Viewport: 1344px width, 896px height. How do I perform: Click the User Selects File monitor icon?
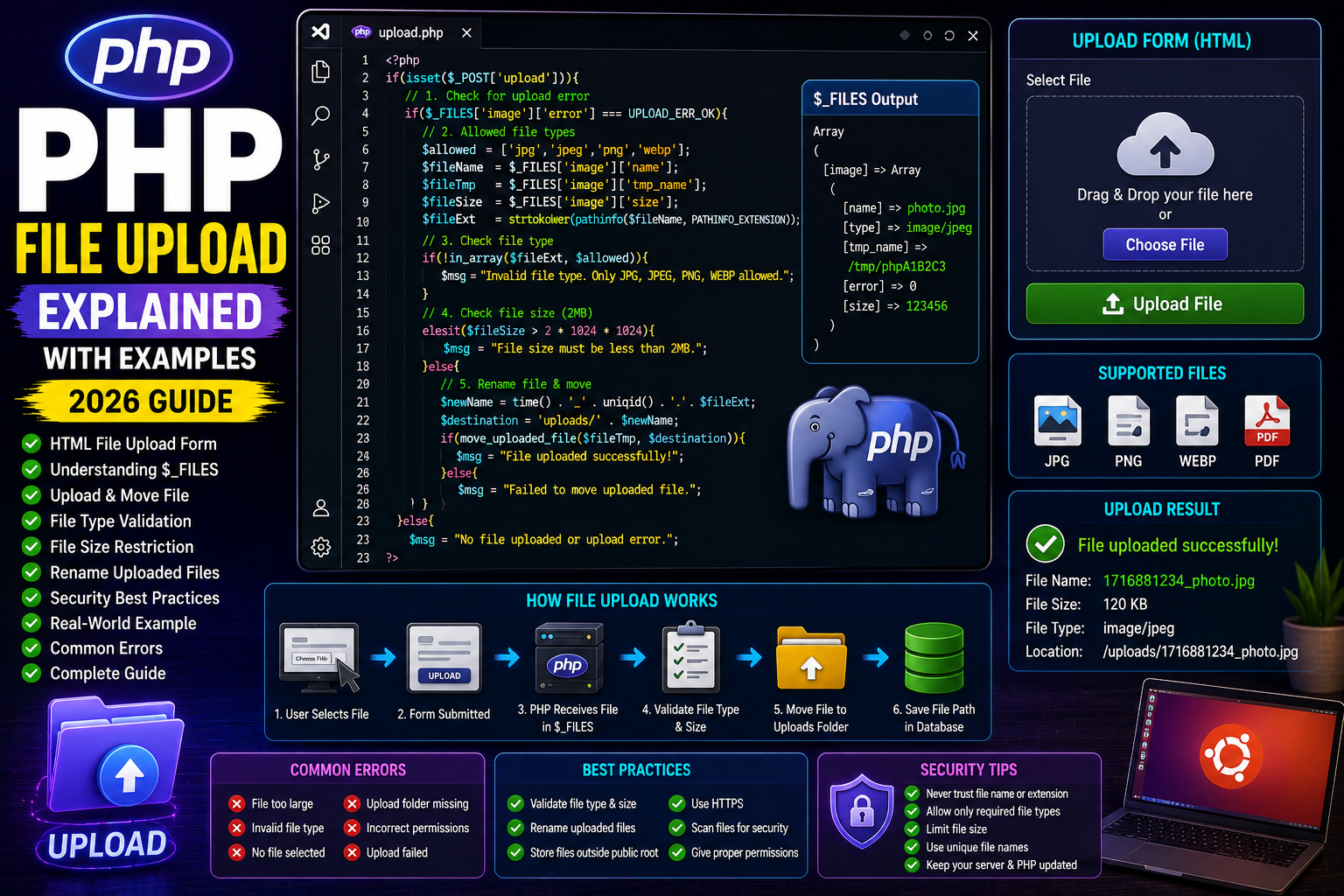click(319, 658)
